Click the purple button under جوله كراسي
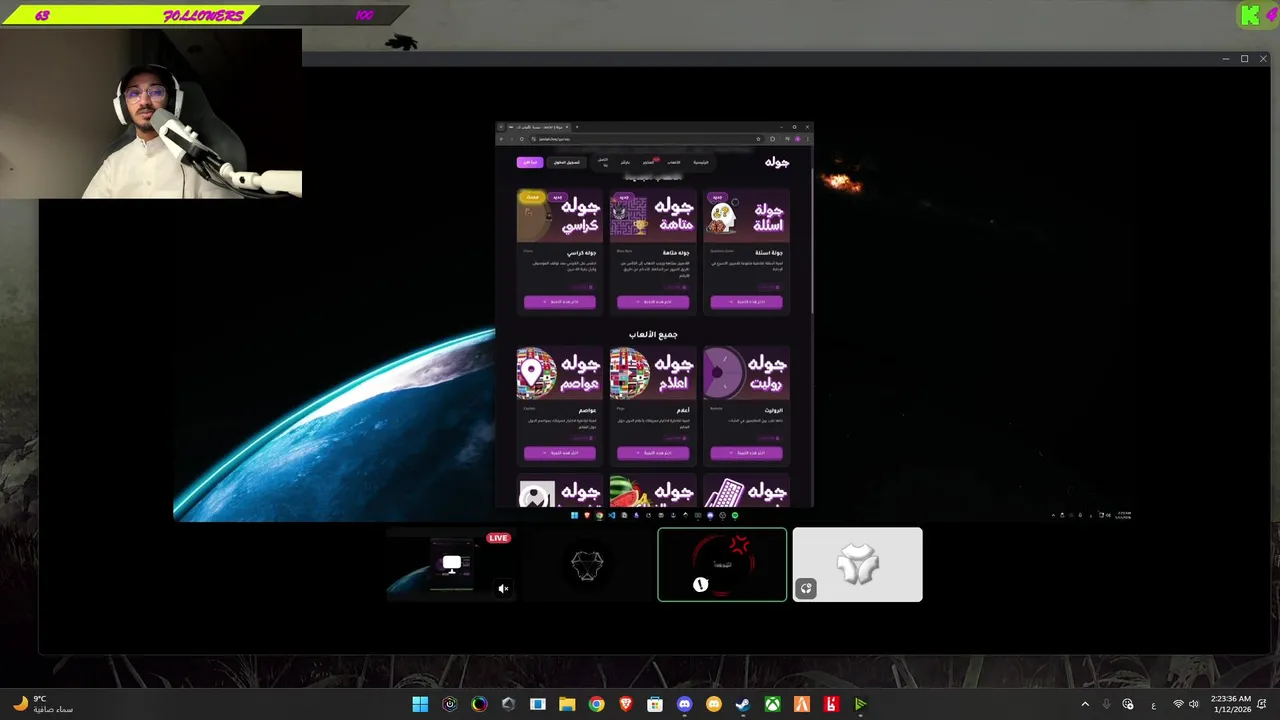 pos(560,301)
